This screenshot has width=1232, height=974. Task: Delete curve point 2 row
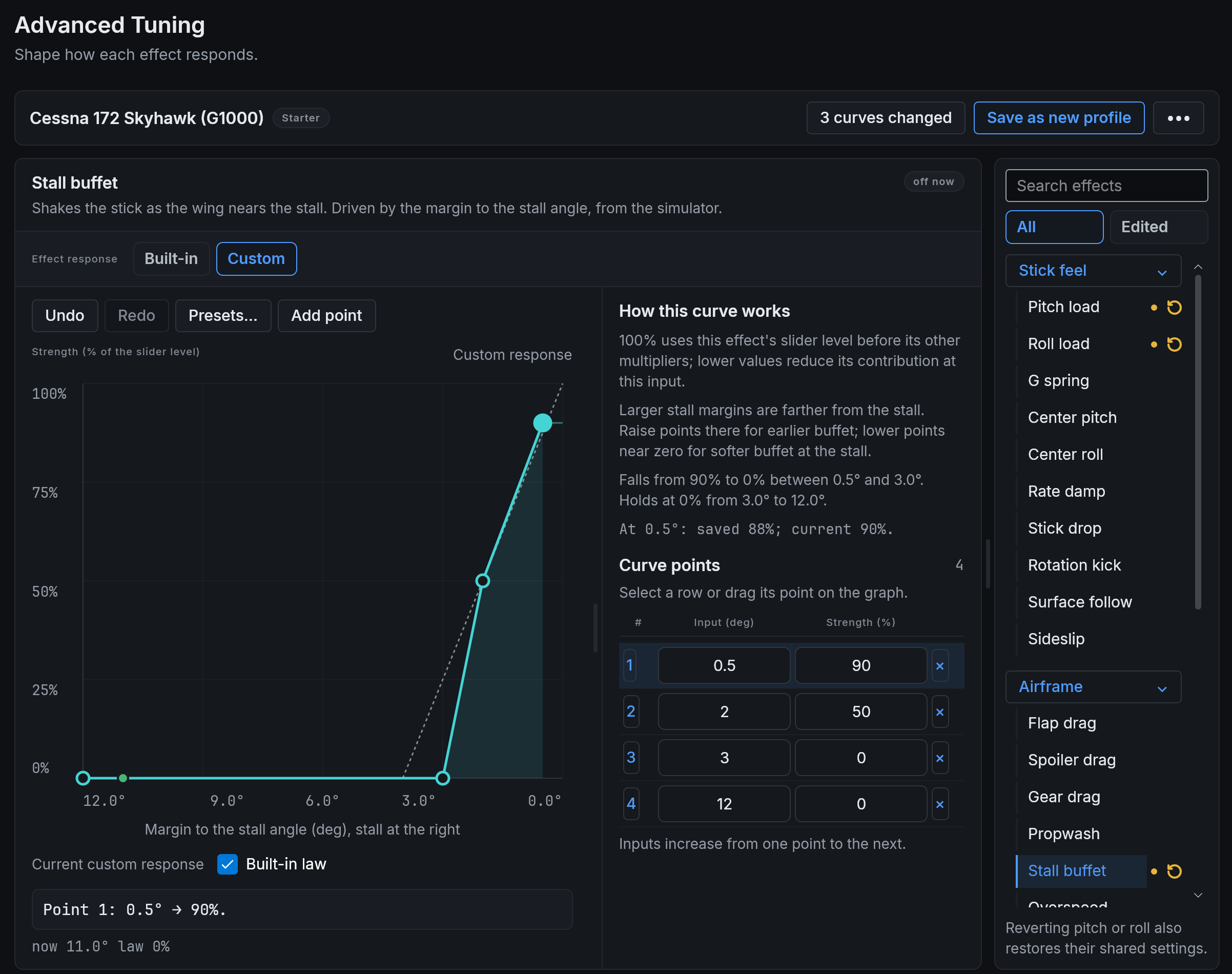(940, 712)
